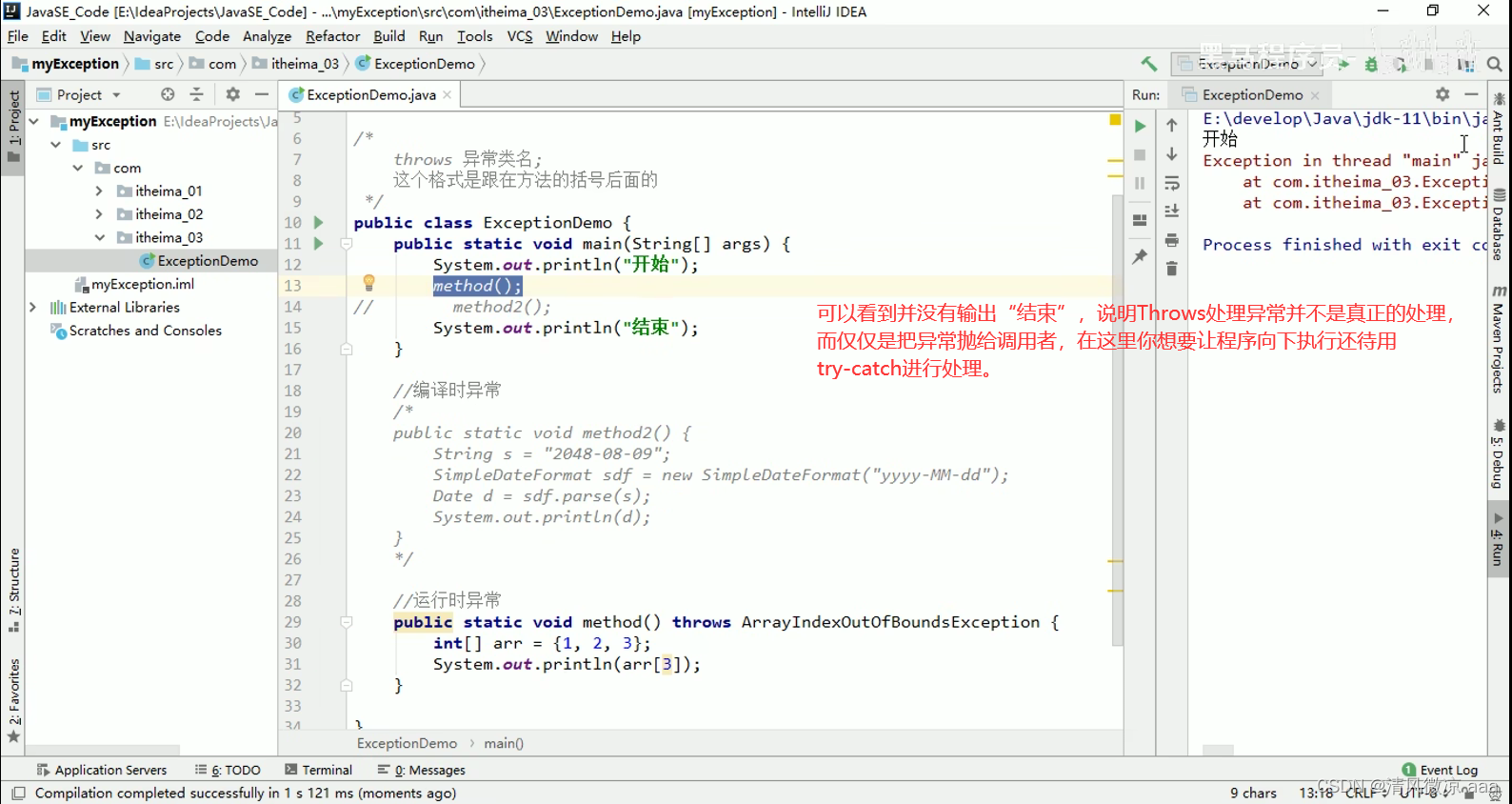Toggle soft-wrap in Run console
Image resolution: width=1512 pixels, height=804 pixels.
[1172, 183]
